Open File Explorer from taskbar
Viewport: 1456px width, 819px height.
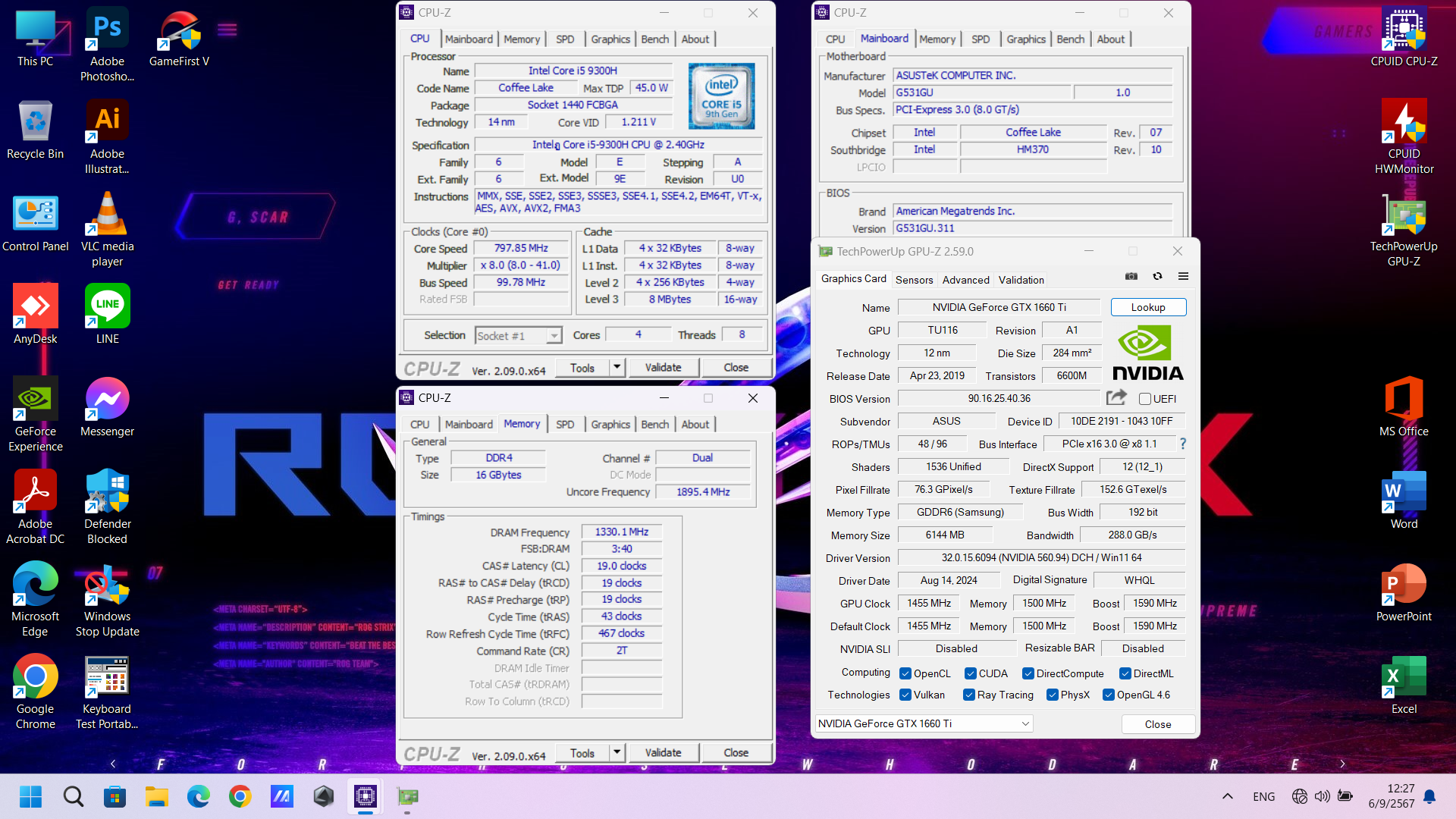pos(156,796)
